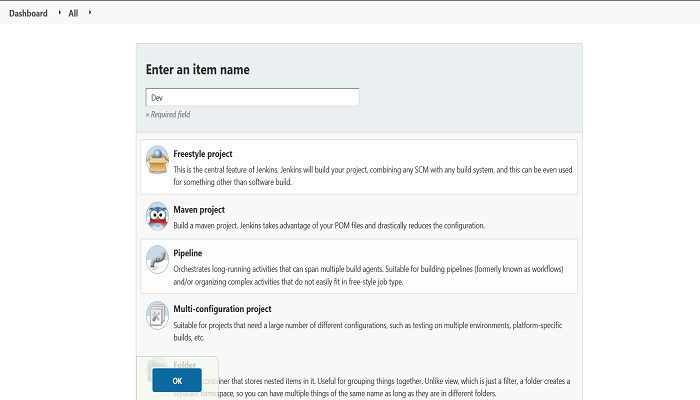Viewport: 700px width, 400px height.
Task: Expand the arrow after All breadcrumb
Action: pyautogui.click(x=90, y=12)
